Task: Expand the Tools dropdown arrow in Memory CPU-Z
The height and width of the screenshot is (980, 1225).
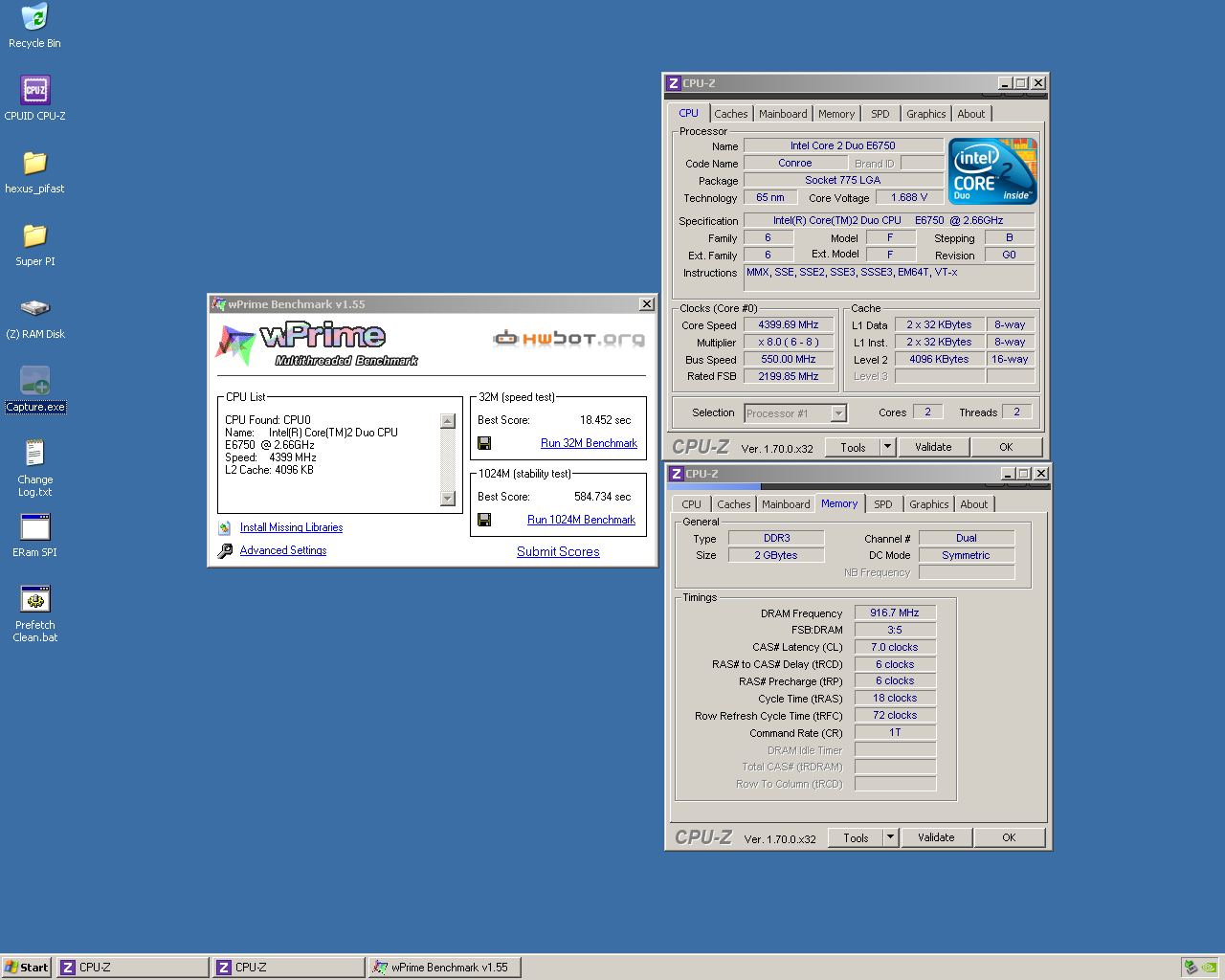Action: pos(890,837)
